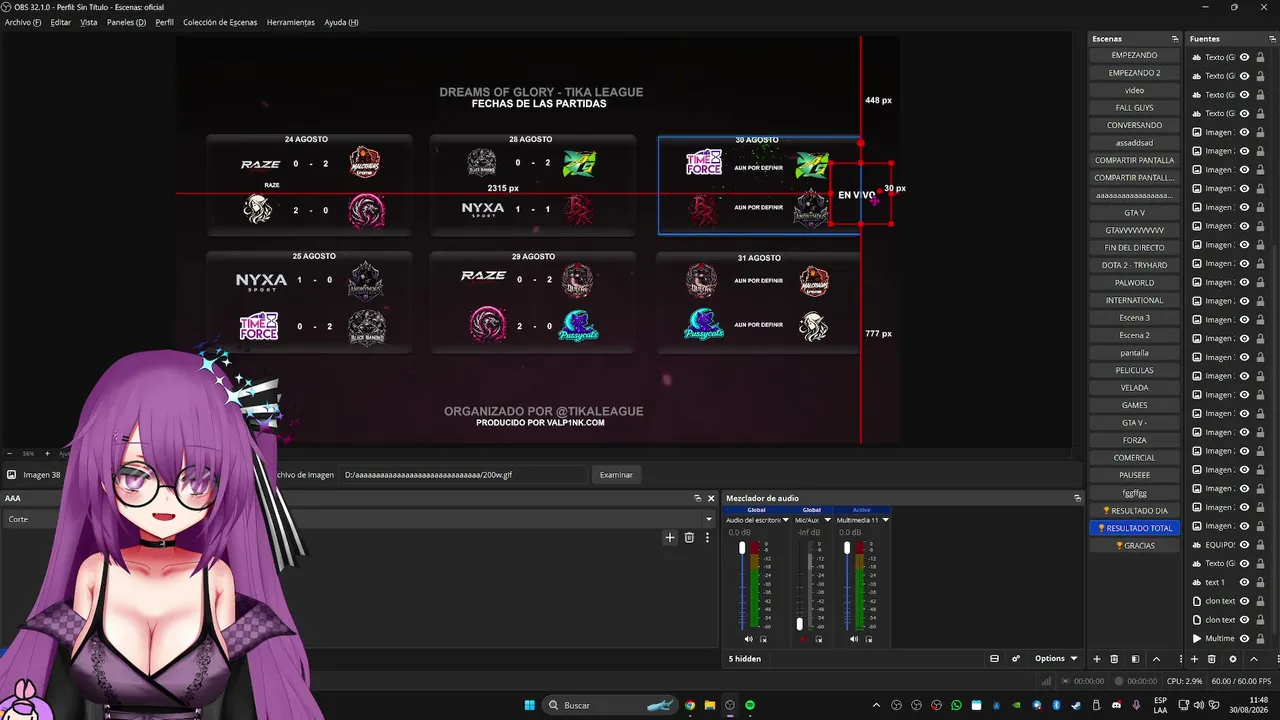Move scene up with the Escenas arrow
This screenshot has height=720, width=1280.
[x=1157, y=659]
